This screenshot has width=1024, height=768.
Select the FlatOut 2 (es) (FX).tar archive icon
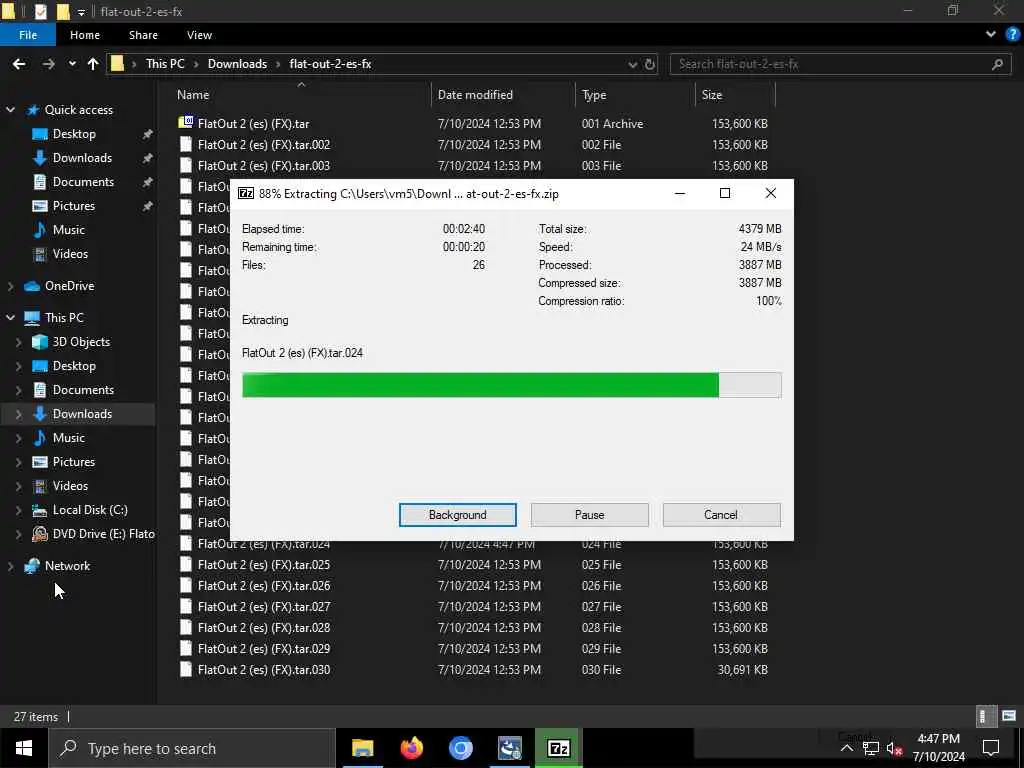tap(185, 123)
